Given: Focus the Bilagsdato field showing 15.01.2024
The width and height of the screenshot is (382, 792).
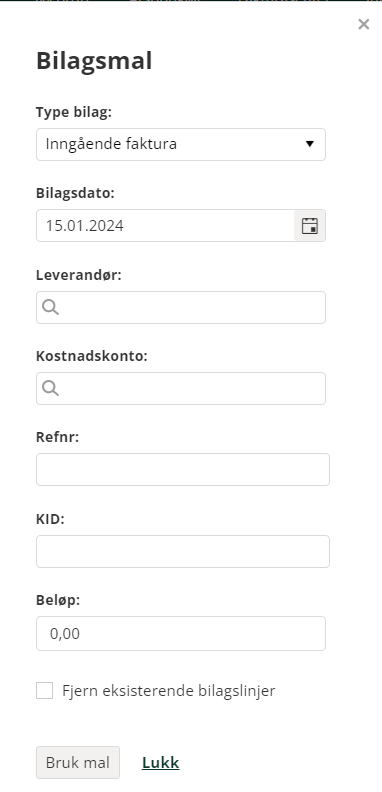Looking at the screenshot, I should pyautogui.click(x=165, y=226).
